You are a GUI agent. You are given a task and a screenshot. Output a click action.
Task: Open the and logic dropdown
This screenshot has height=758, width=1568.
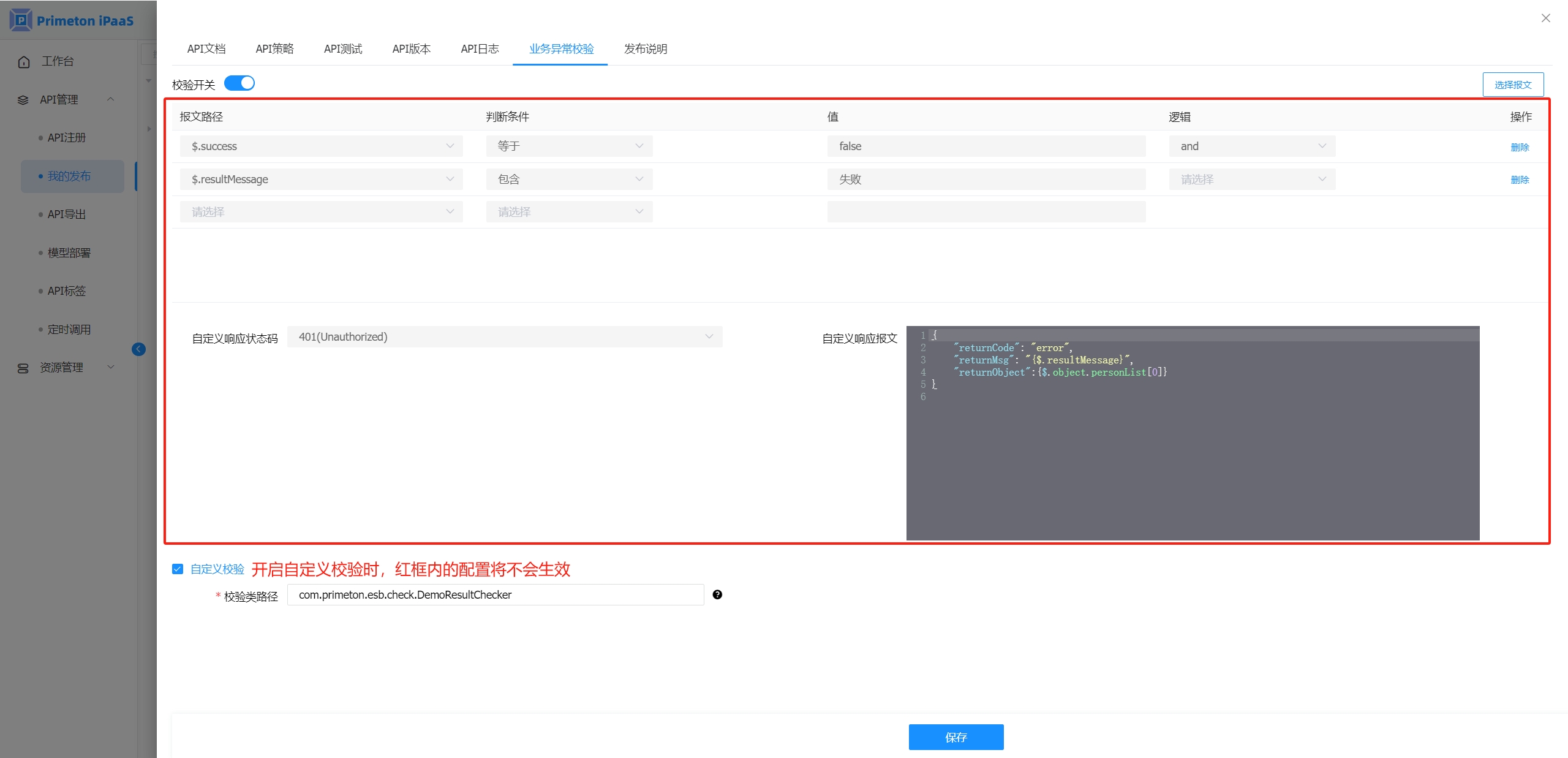(1251, 146)
